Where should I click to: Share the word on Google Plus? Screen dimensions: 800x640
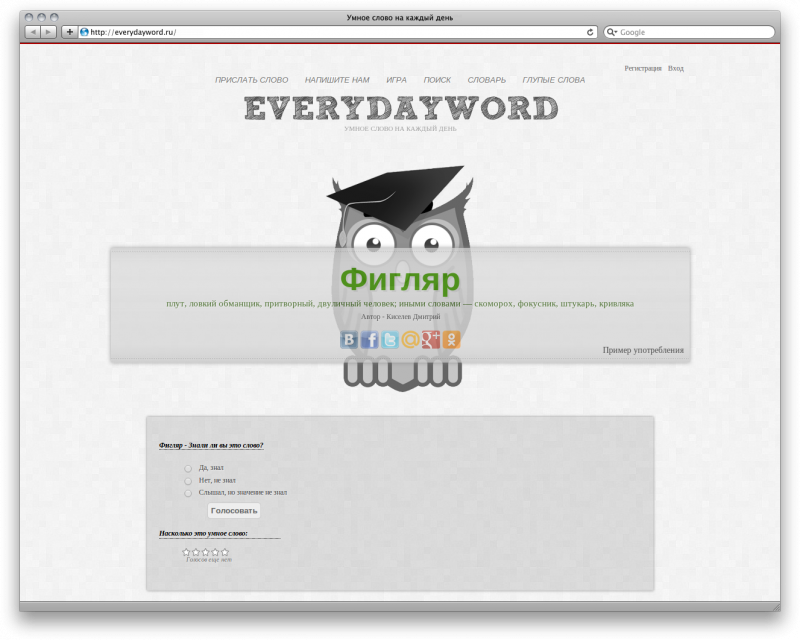coord(431,340)
